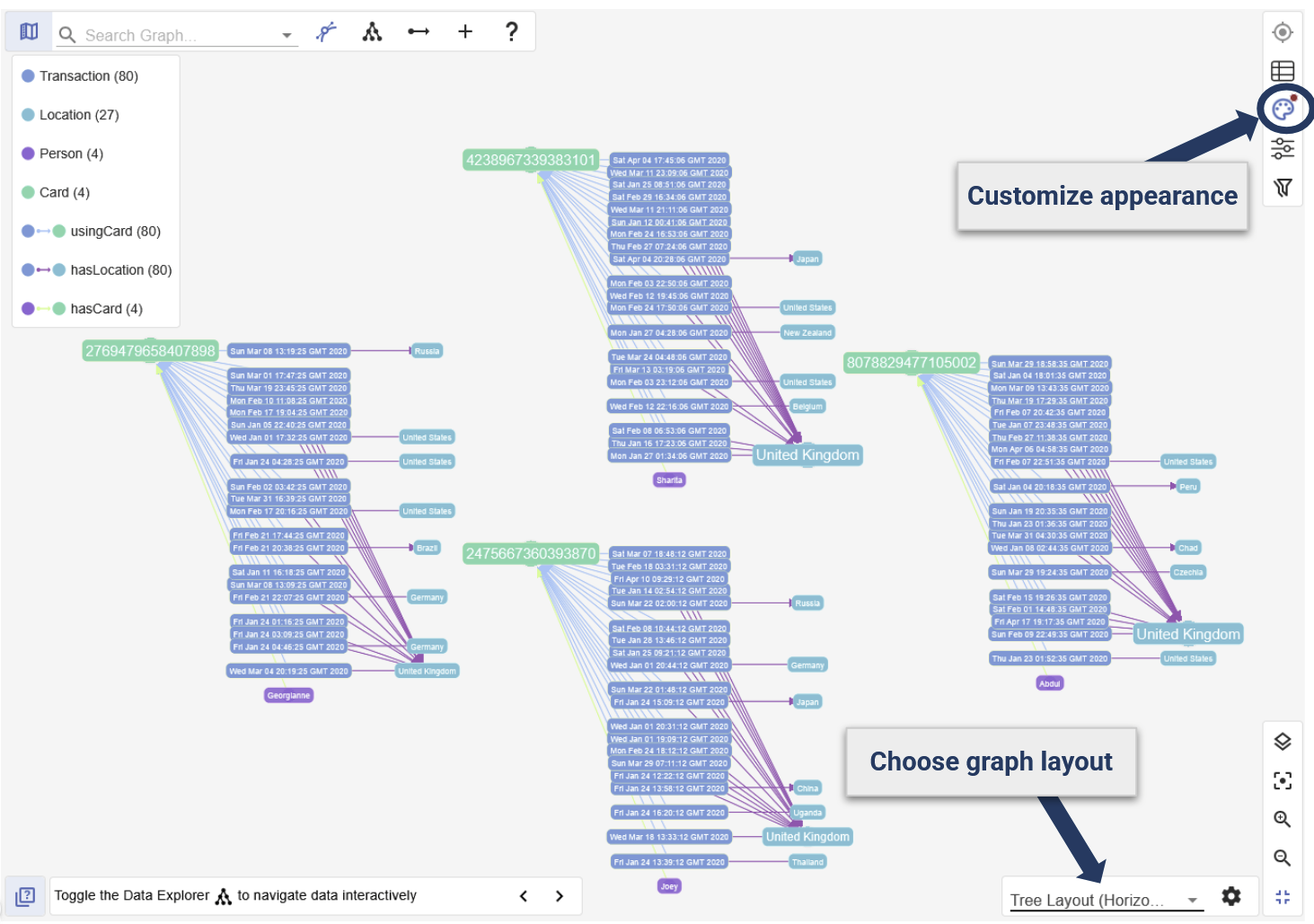This screenshot has width=1314, height=924.
Task: Zoom out with the magnifier minus icon
Action: (1283, 858)
